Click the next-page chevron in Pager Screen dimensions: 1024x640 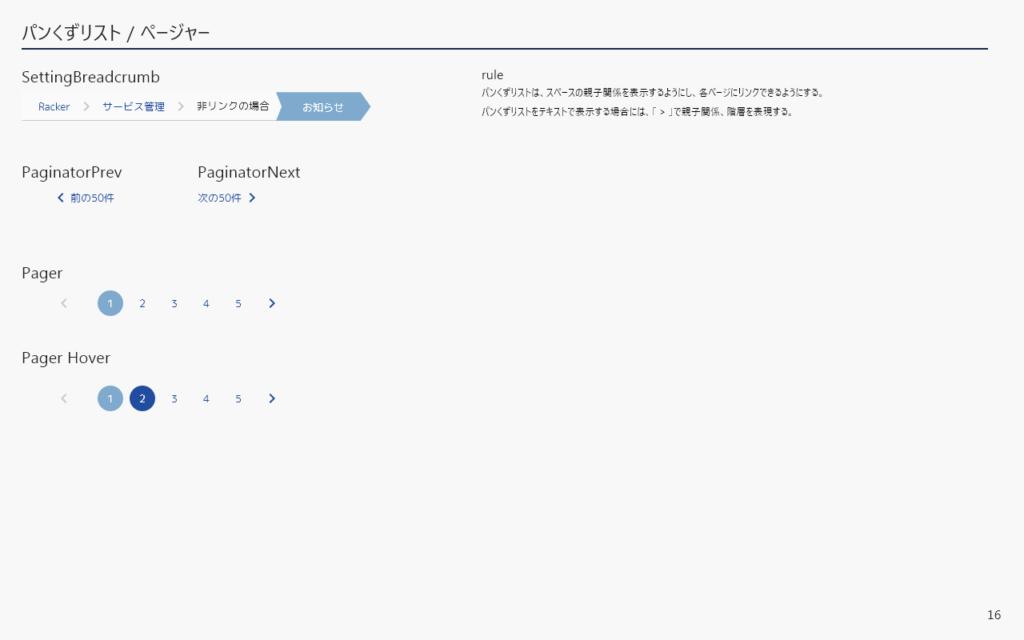point(272,303)
